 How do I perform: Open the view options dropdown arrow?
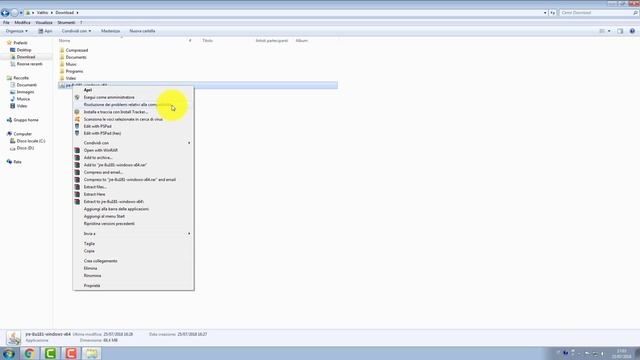point(609,31)
